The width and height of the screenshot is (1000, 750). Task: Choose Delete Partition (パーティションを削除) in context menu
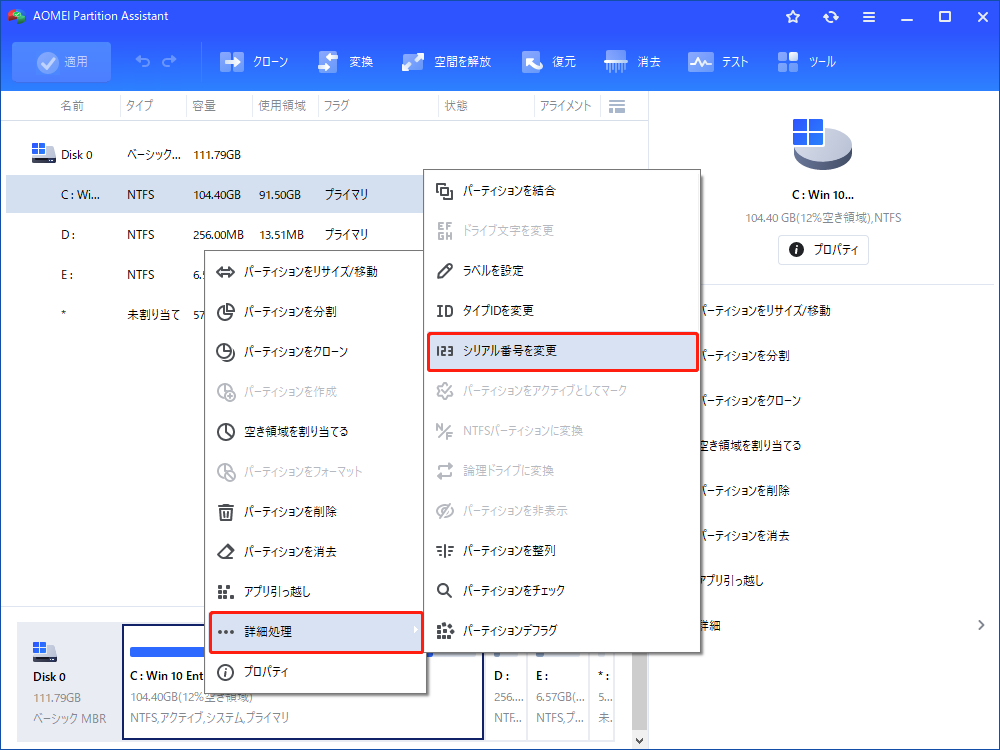315,511
